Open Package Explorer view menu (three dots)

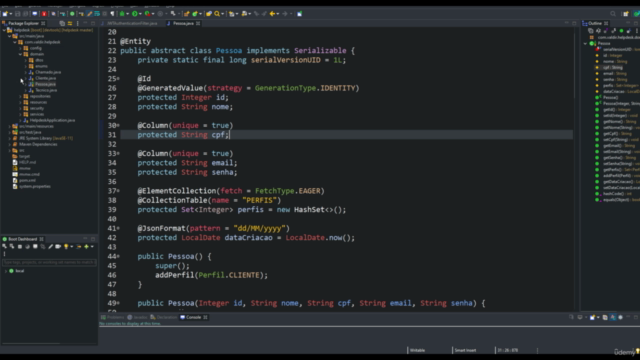click(78, 23)
